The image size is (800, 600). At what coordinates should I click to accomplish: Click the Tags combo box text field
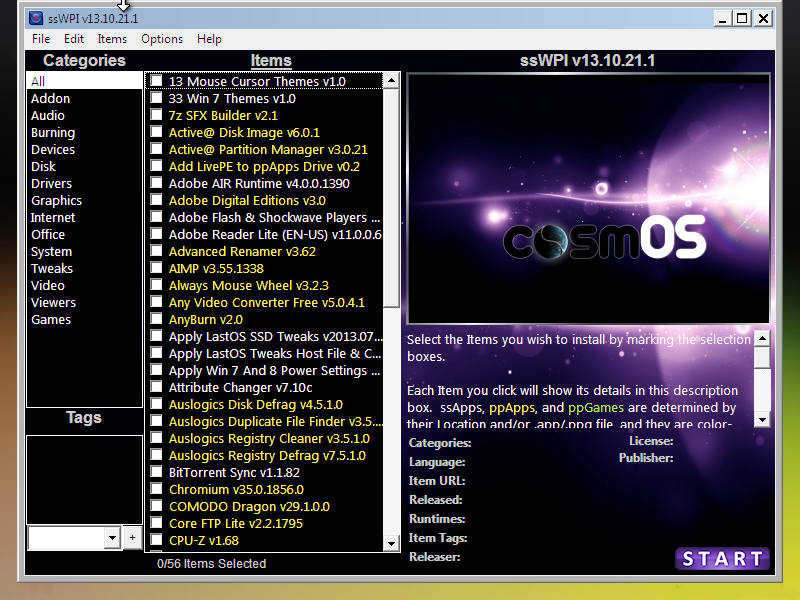pos(66,537)
